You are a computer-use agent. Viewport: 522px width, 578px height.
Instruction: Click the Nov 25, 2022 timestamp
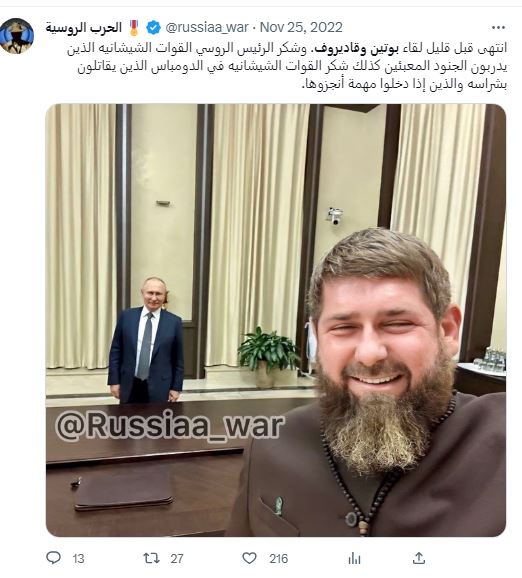click(301, 28)
